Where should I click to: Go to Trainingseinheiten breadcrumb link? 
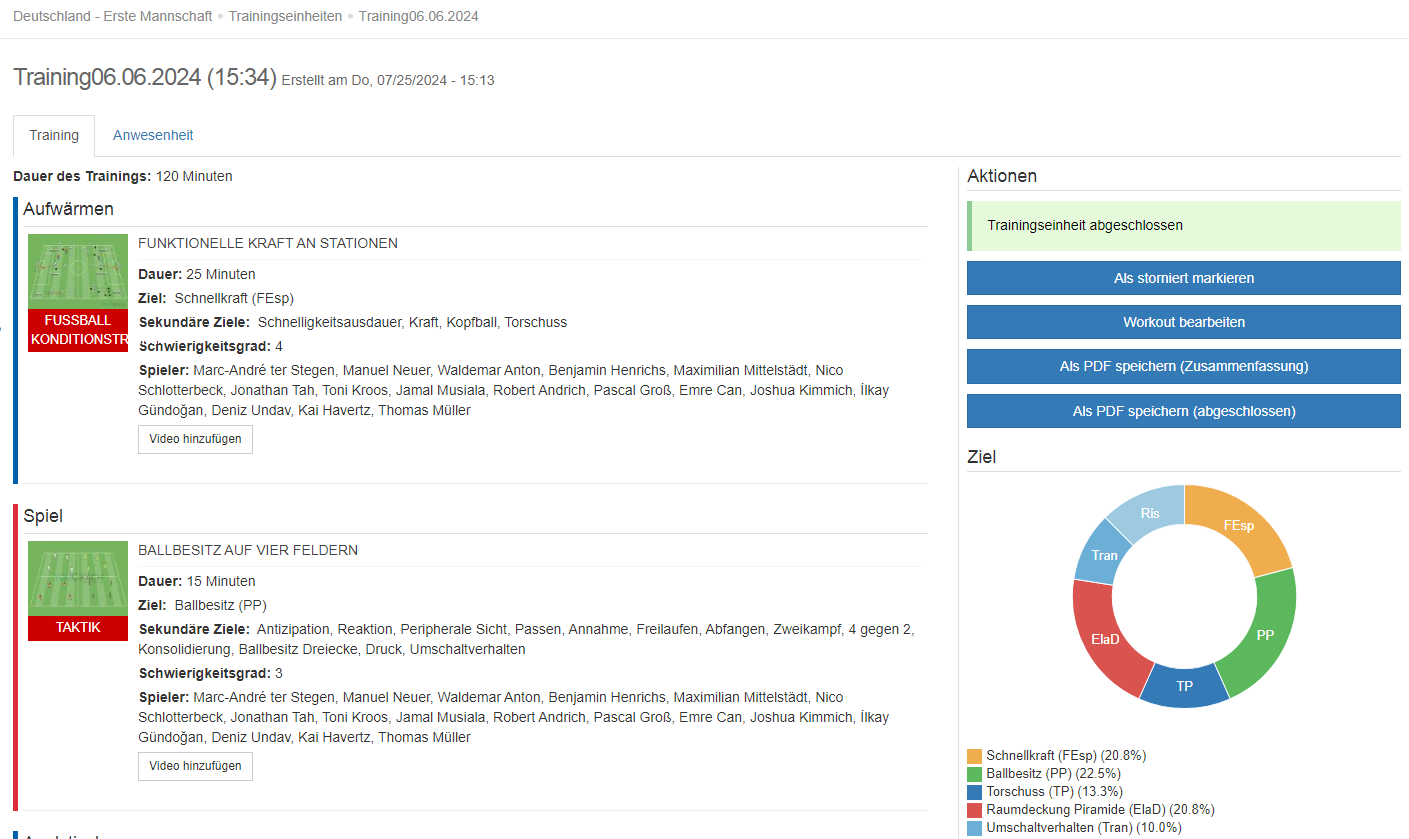285,17
